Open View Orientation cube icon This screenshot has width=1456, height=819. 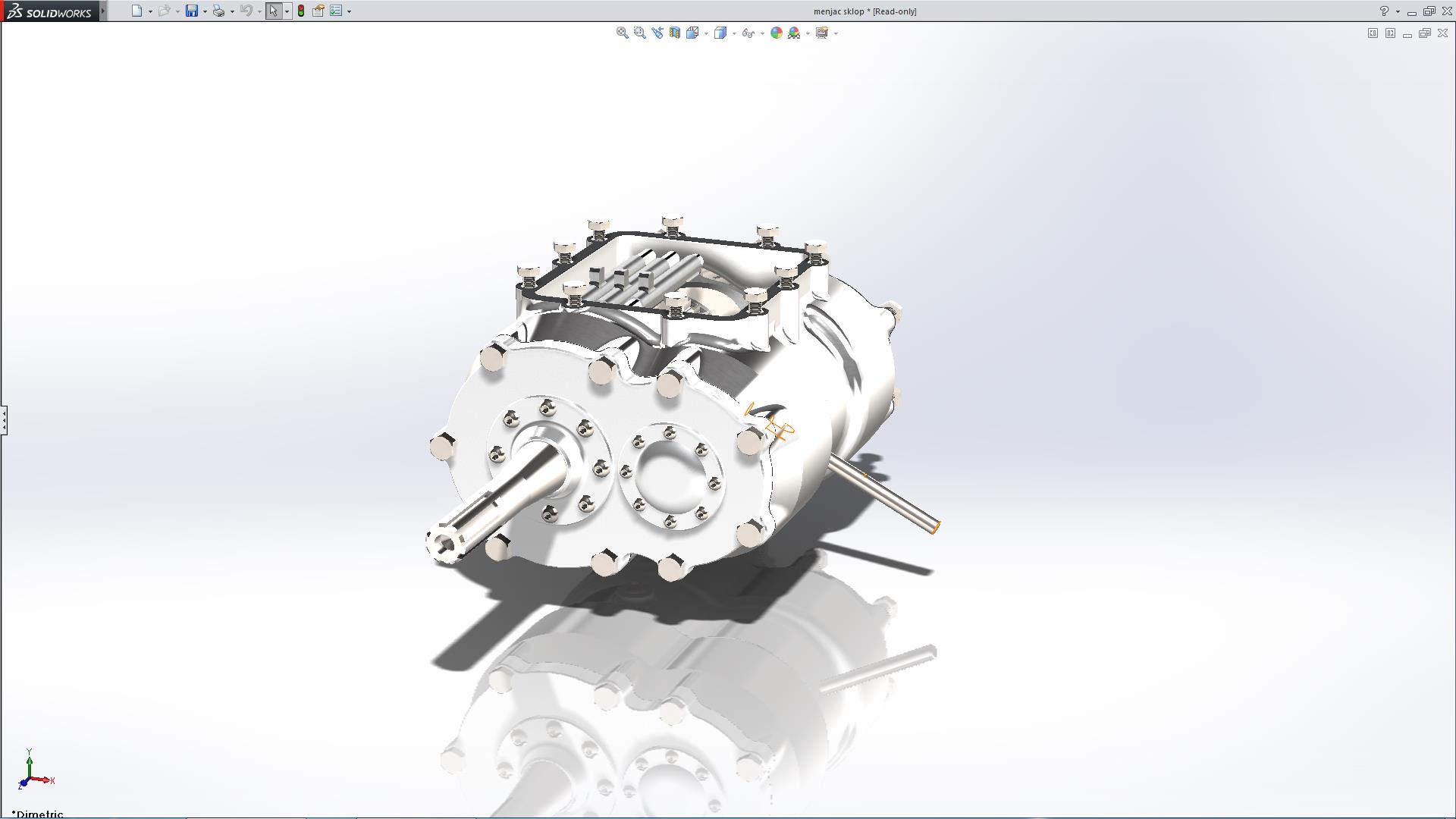coord(692,33)
